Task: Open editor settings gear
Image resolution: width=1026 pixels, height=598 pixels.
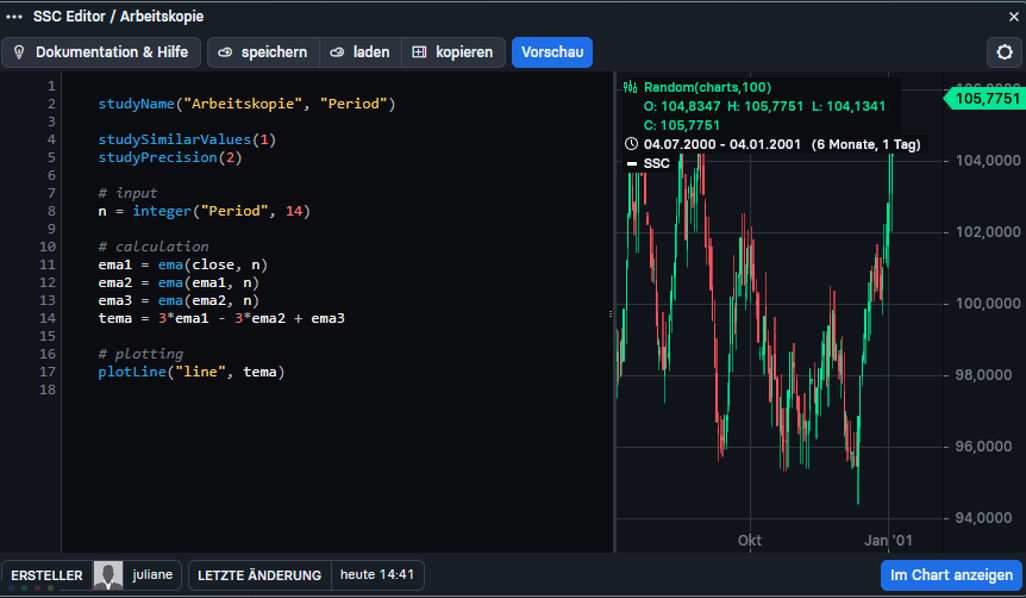Action: coord(1004,52)
